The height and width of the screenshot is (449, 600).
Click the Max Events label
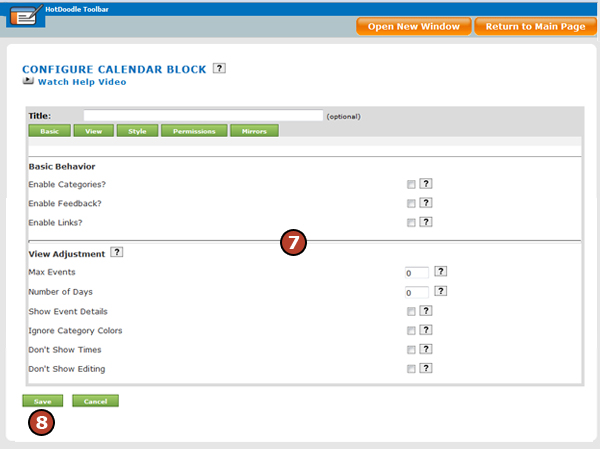52,272
